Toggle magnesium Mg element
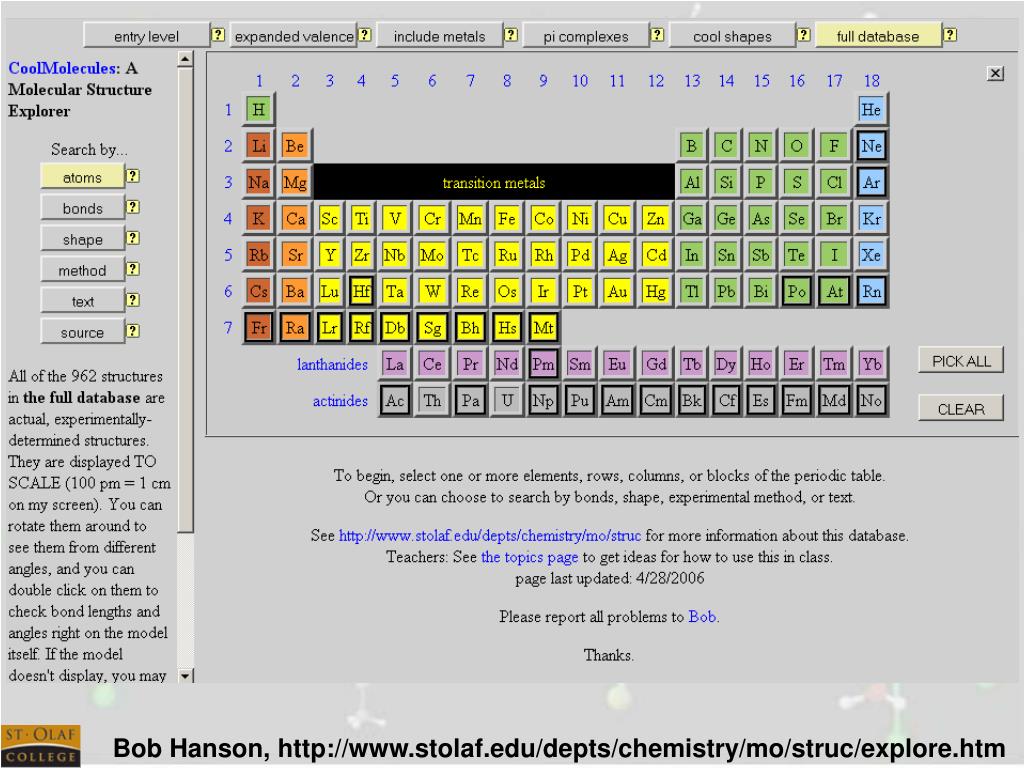This screenshot has width=1024, height=768. click(295, 182)
